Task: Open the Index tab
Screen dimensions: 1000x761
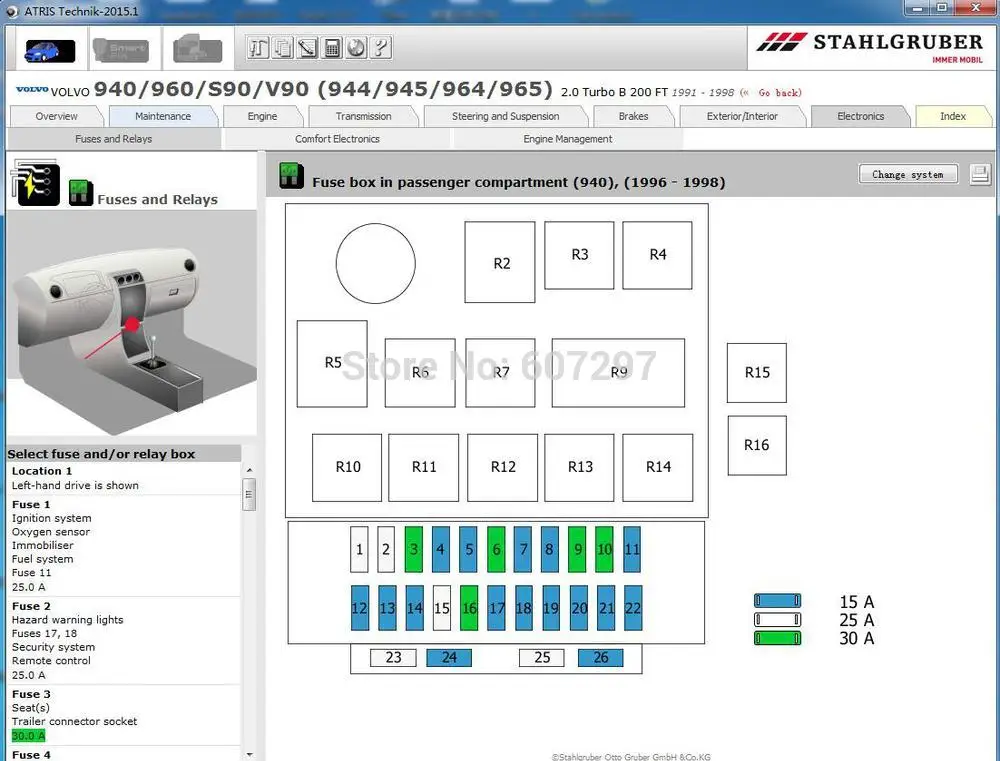Action: point(953,116)
